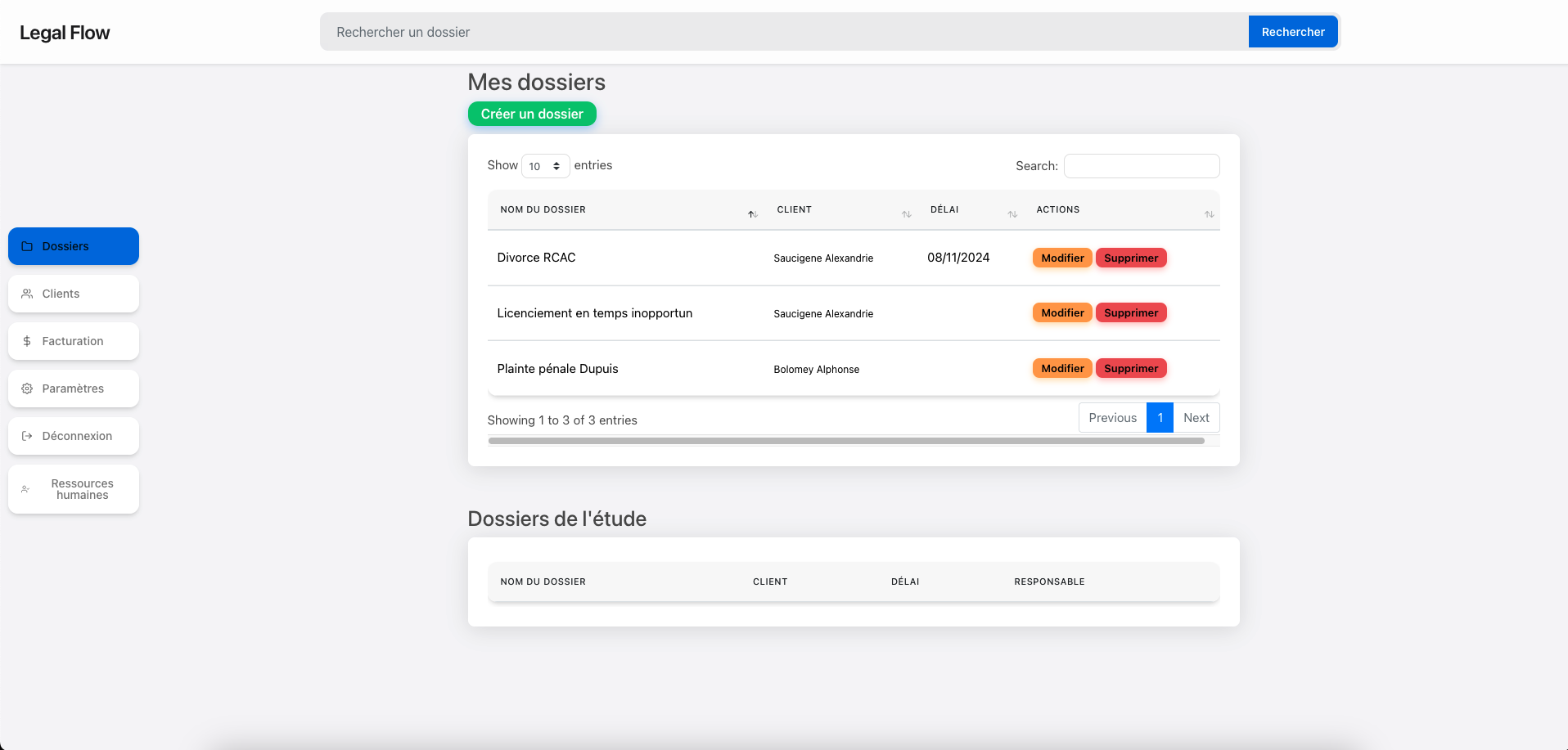Focus the table Search input field
The width and height of the screenshot is (1568, 750).
click(x=1141, y=166)
